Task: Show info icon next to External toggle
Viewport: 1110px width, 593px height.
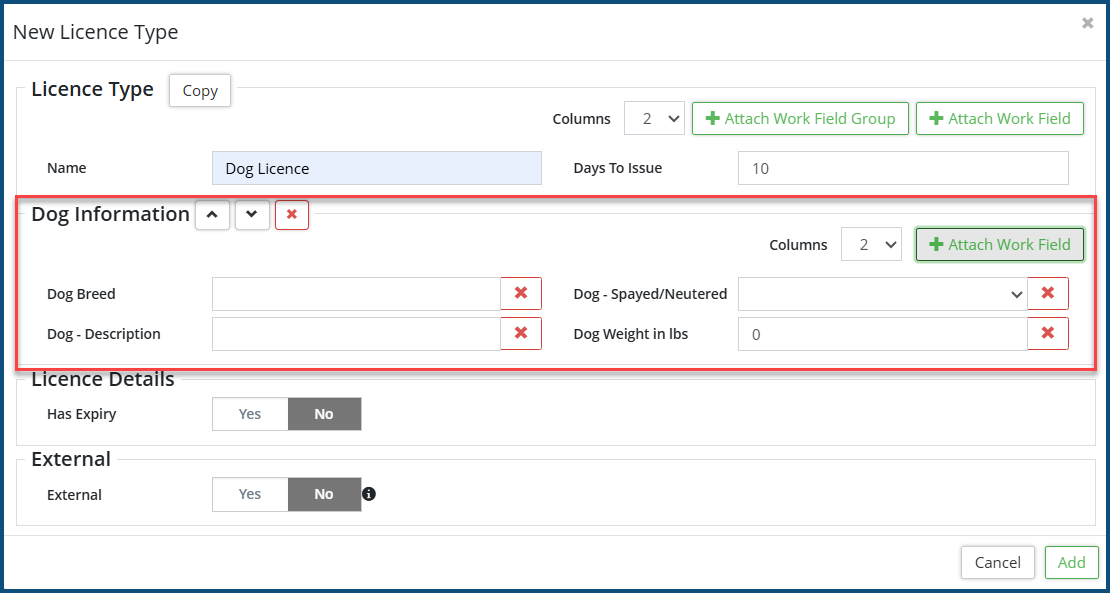Action: (369, 494)
